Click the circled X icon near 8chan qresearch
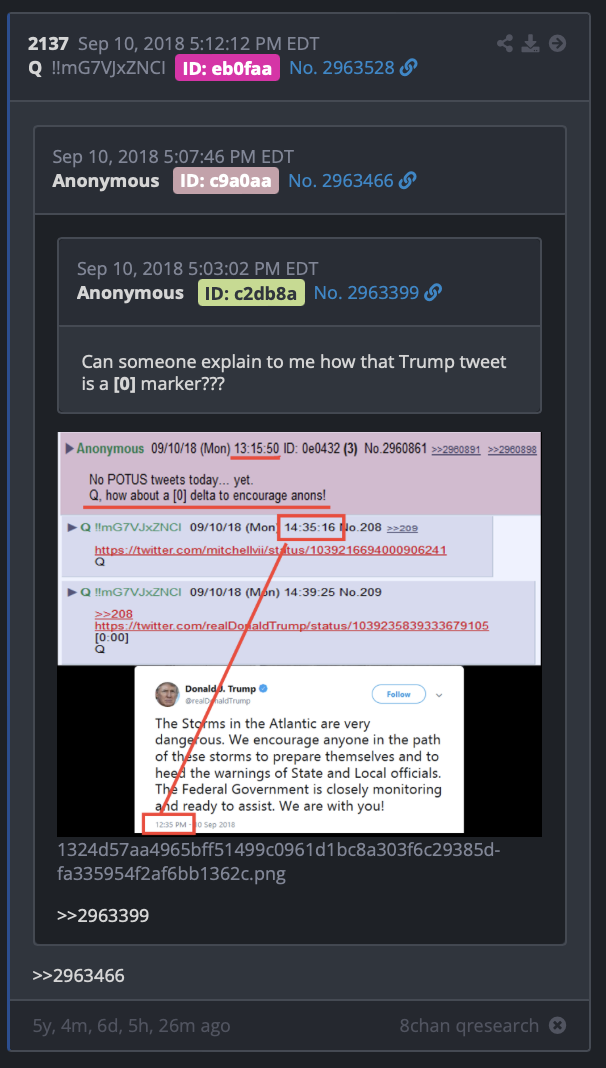Image resolution: width=606 pixels, height=1068 pixels. pyautogui.click(x=557, y=1025)
